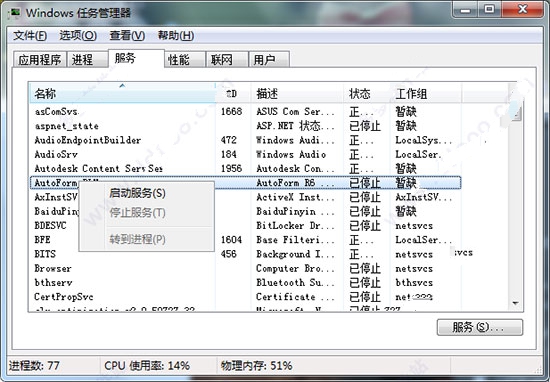This screenshot has height=382, width=550.
Task: Sort by the 描述 column header
Action: click(x=297, y=94)
